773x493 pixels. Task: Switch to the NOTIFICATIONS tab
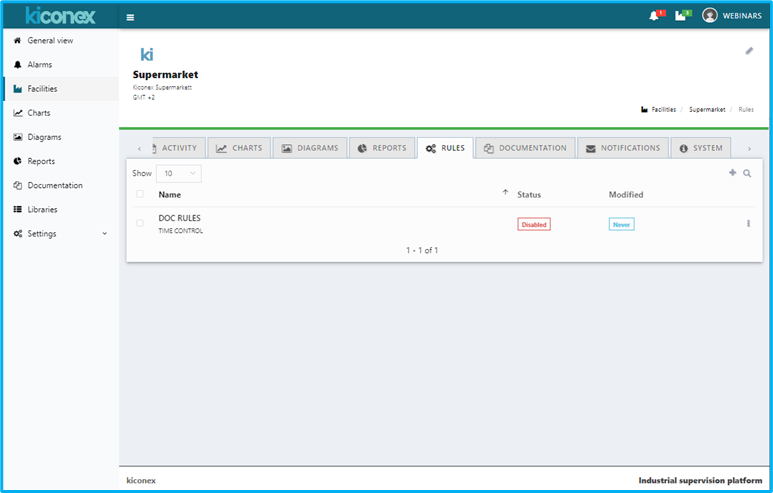(x=622, y=148)
